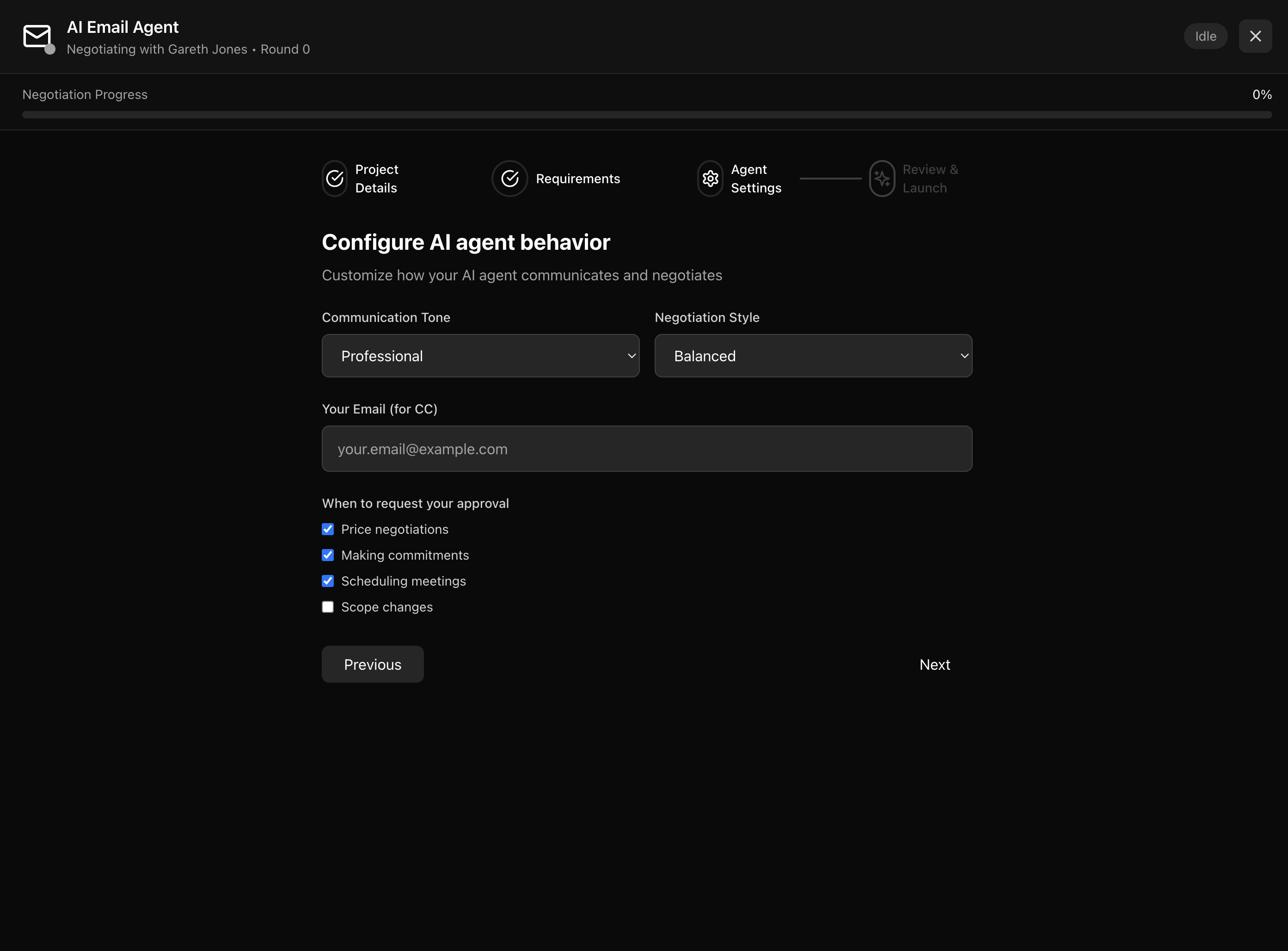Image resolution: width=1288 pixels, height=951 pixels.
Task: Click the Agent Settings gear icon
Action: pos(710,179)
